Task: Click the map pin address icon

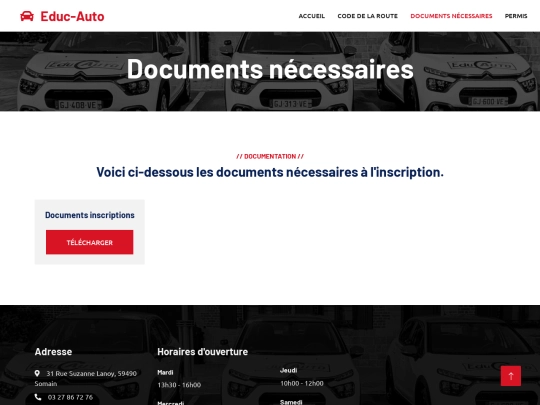Action: click(x=37, y=373)
